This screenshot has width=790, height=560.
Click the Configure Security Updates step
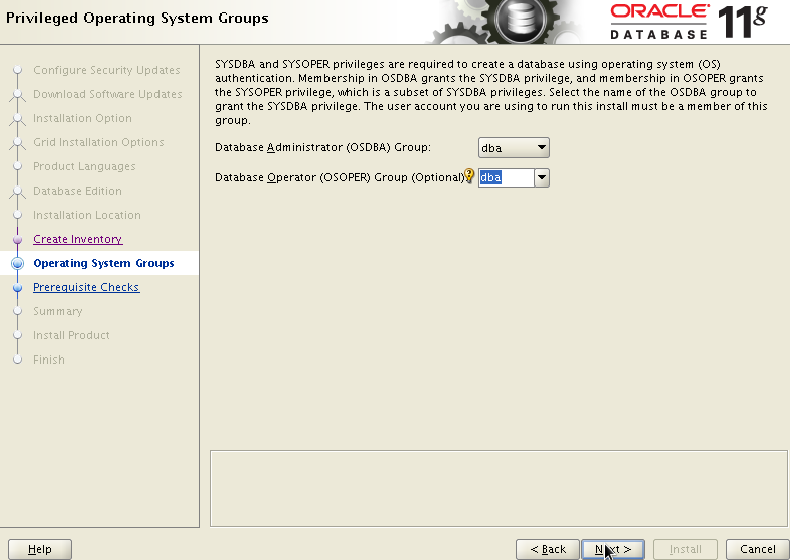point(107,70)
